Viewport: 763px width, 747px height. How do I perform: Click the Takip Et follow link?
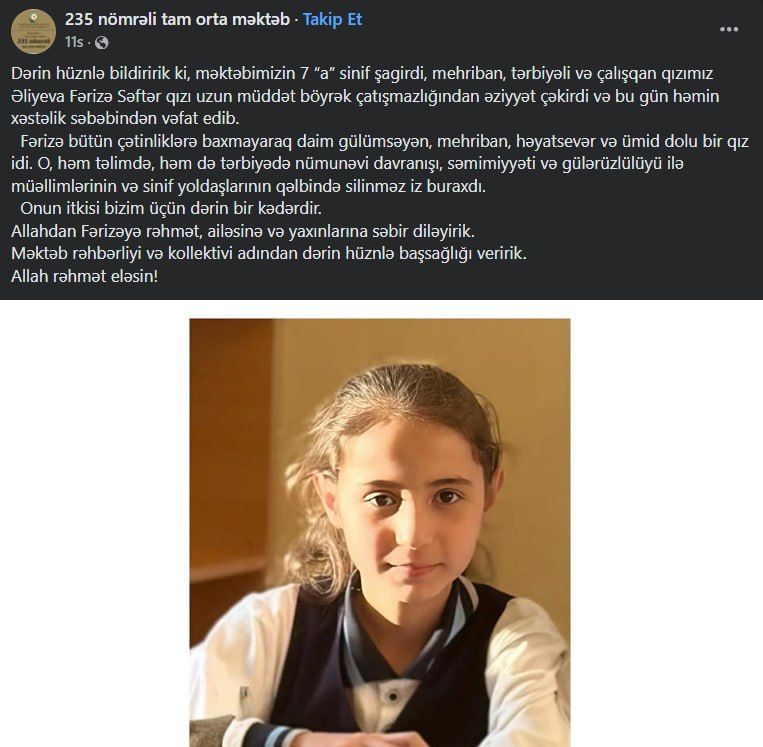pyautogui.click(x=332, y=19)
